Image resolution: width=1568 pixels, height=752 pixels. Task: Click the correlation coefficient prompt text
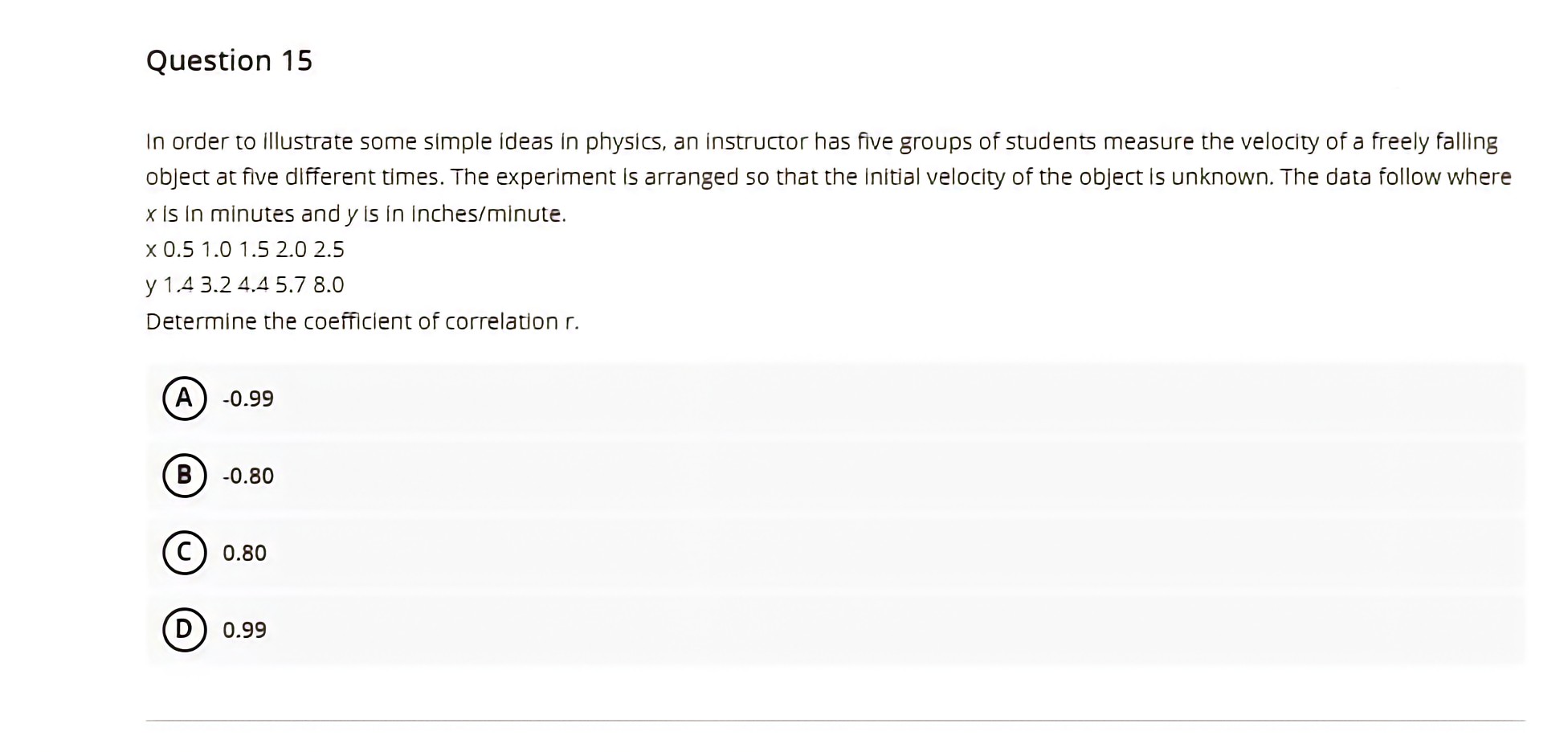363,321
